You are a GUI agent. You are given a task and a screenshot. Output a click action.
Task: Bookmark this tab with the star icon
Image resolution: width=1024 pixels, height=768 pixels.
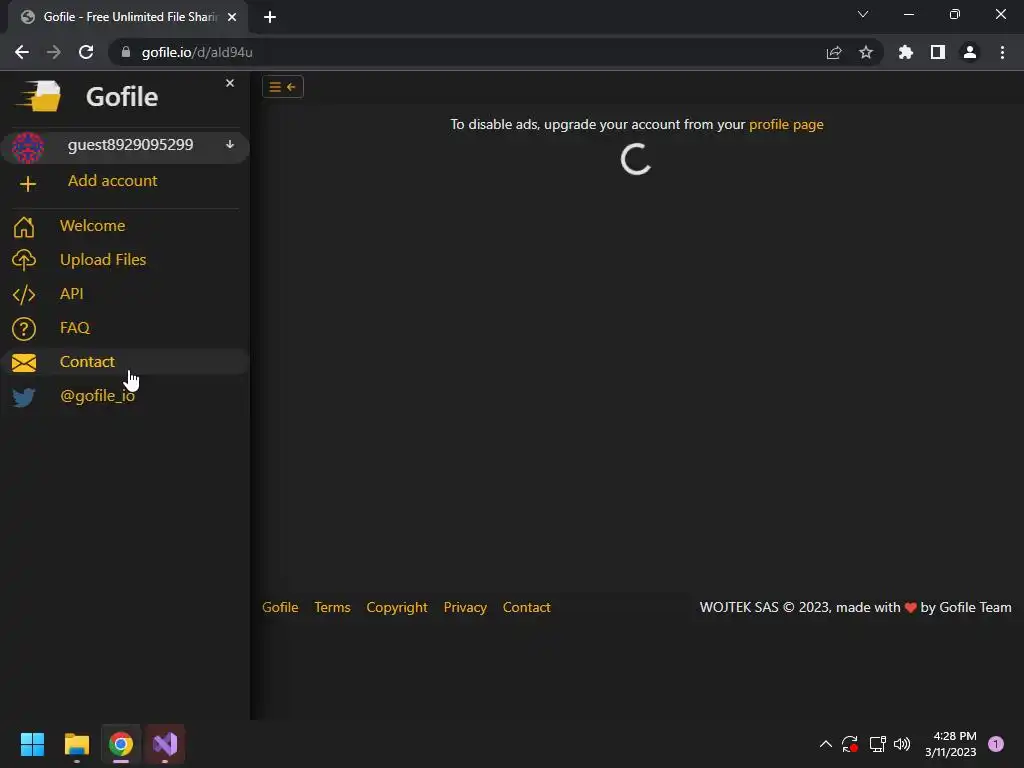(x=866, y=52)
